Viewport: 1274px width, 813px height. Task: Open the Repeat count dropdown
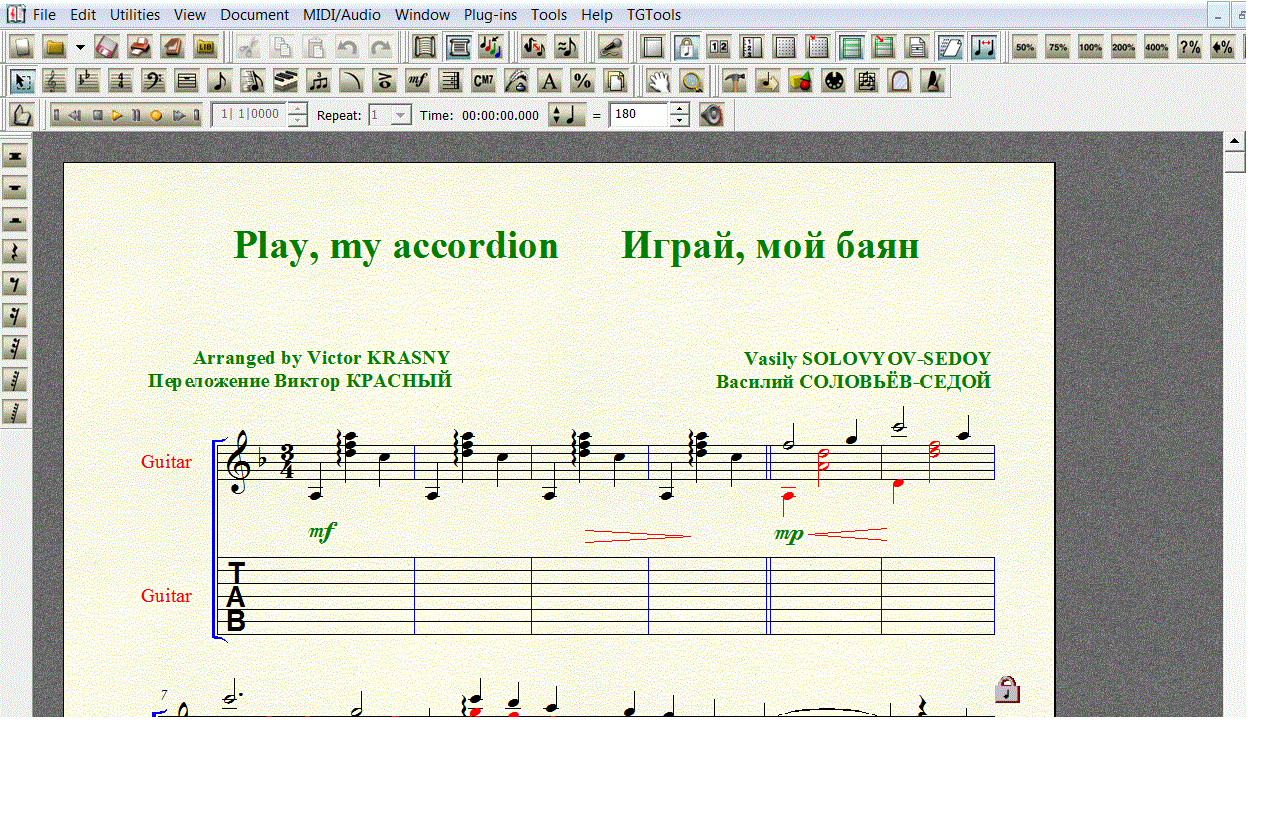(400, 115)
